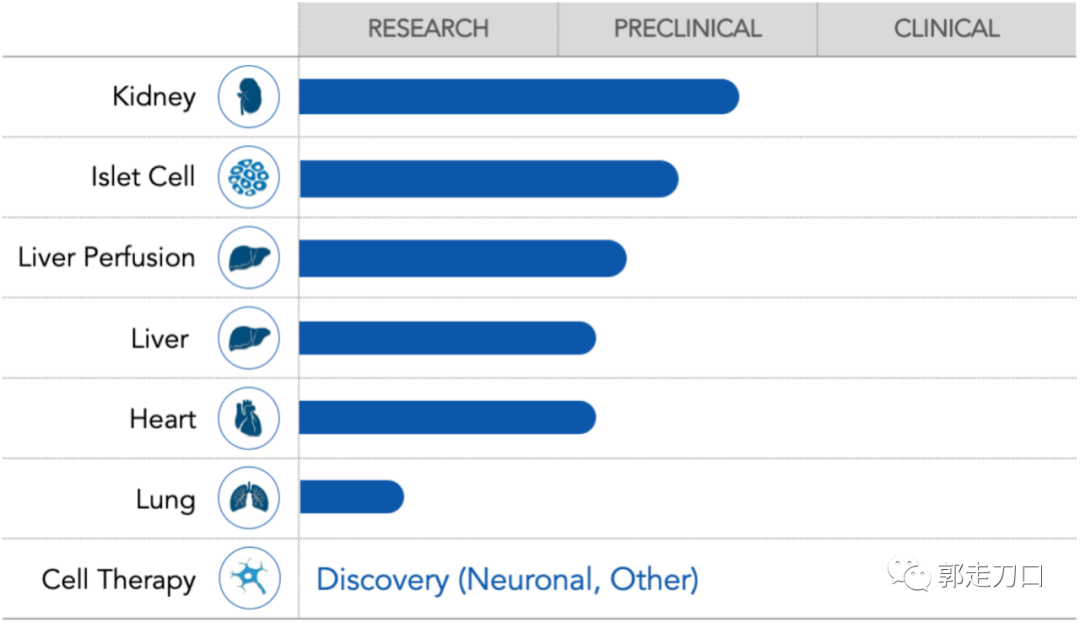Click the Cell Therapy row label

point(119,580)
